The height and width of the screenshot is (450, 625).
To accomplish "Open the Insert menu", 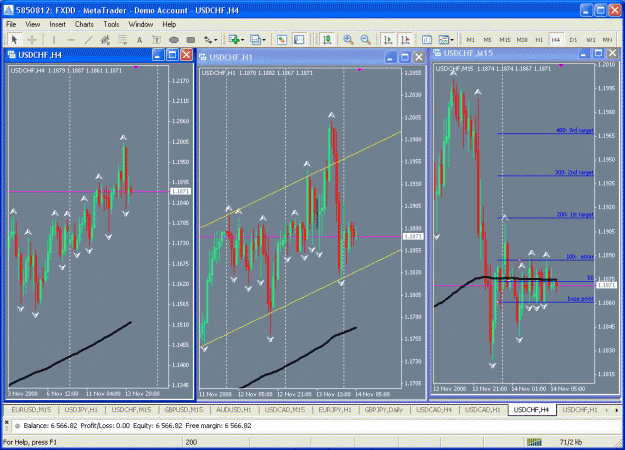I will point(57,24).
